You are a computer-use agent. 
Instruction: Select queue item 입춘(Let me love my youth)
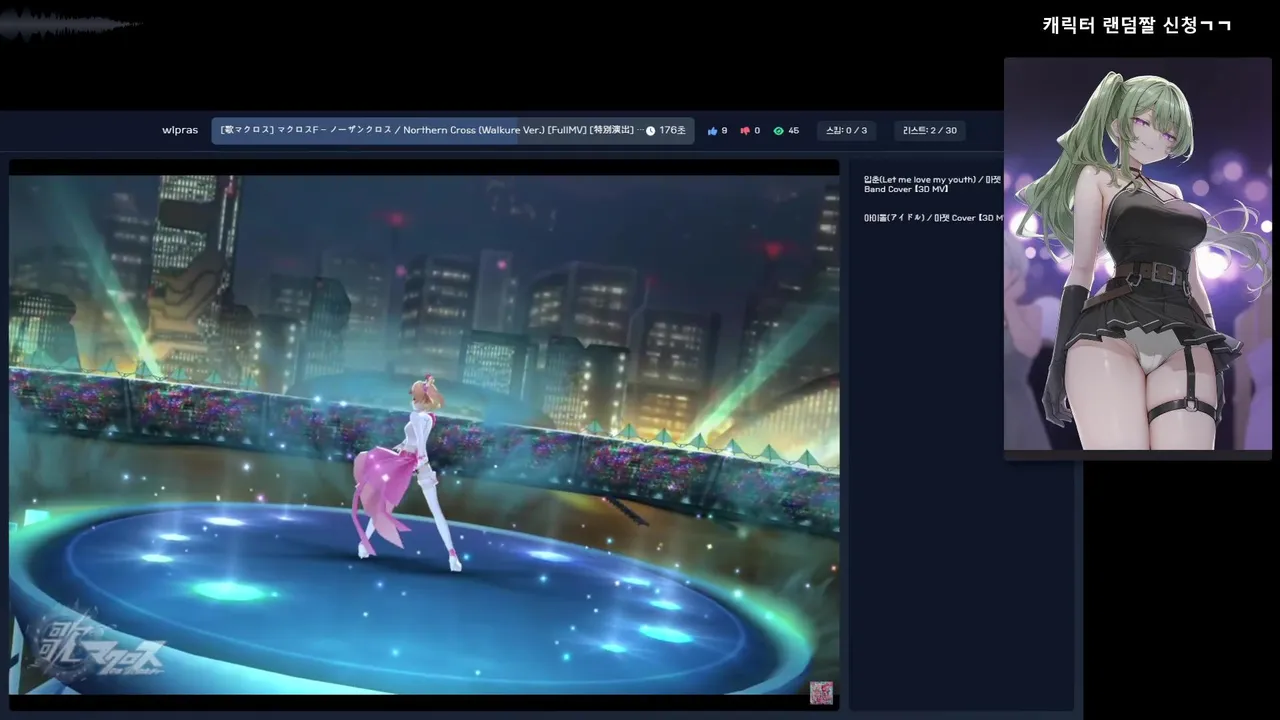pos(933,184)
